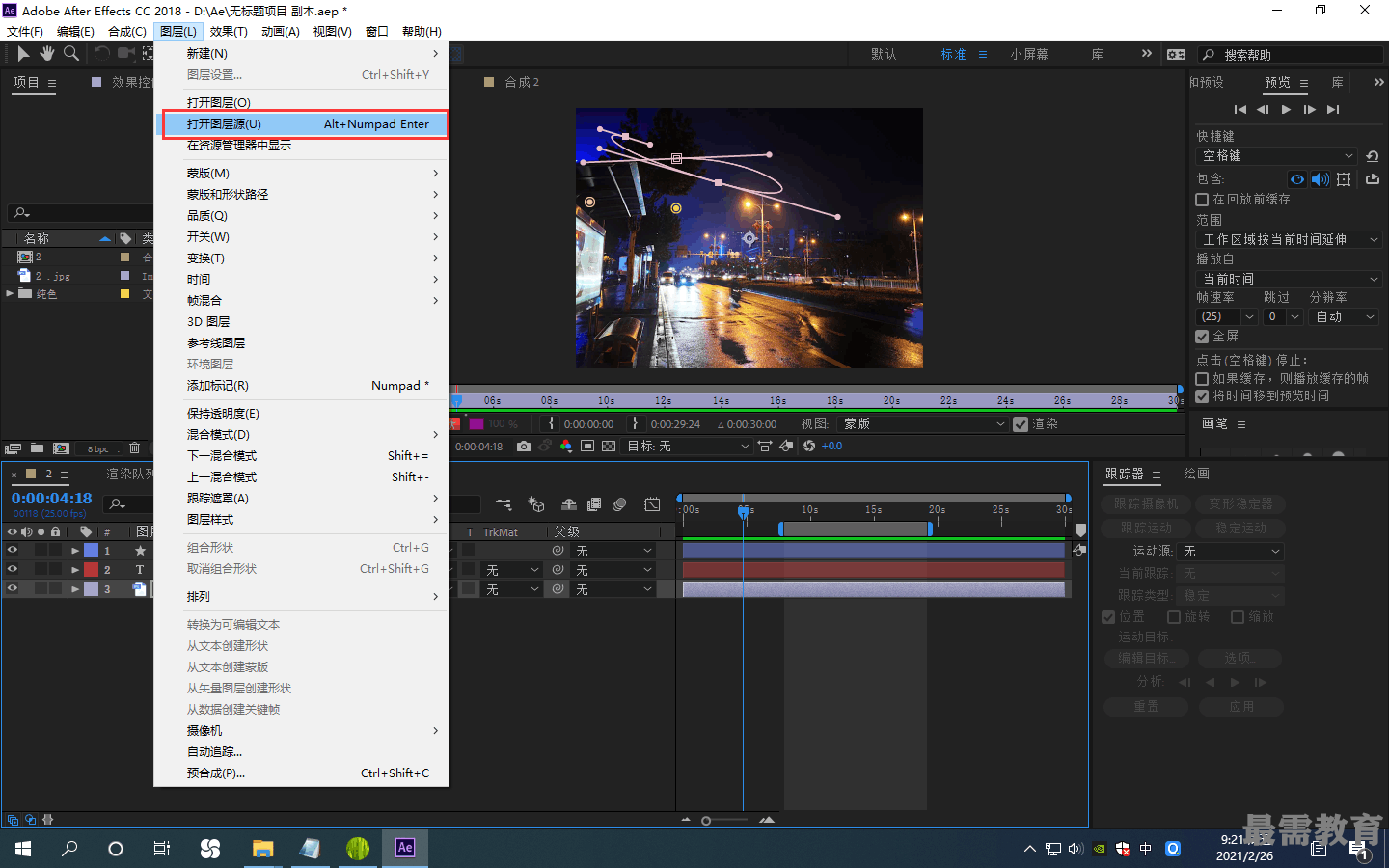Screen dimensions: 1389x868
Task: Toggle the motion blur icon in timeline
Action: coord(619,504)
